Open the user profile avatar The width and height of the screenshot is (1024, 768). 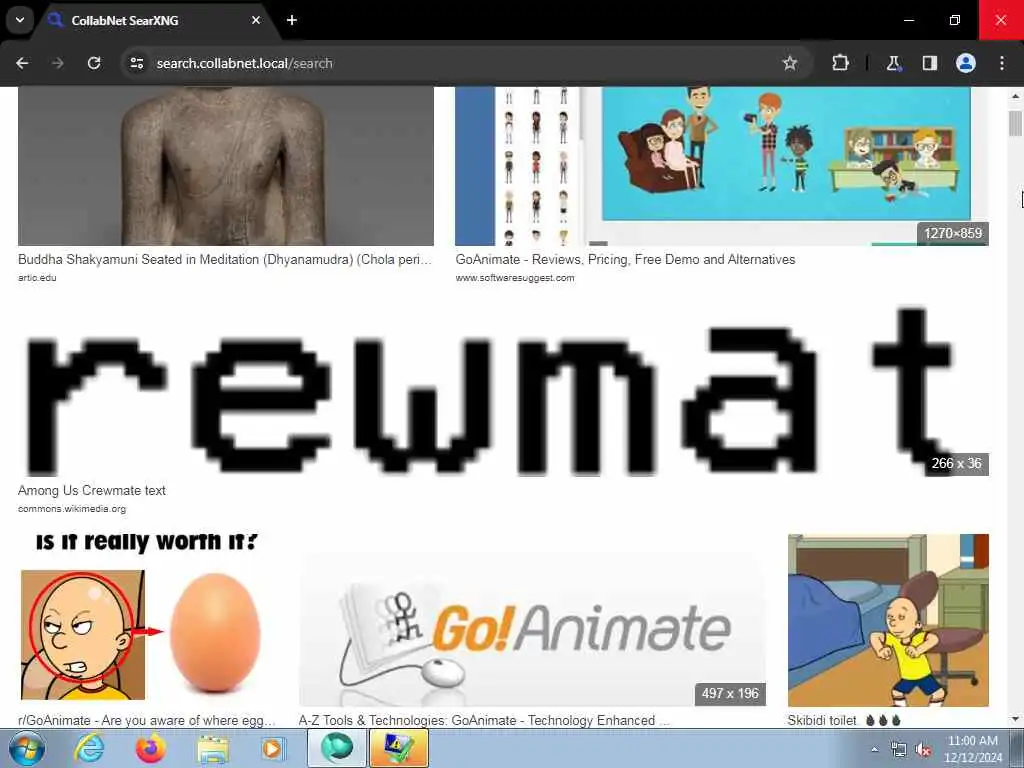966,63
